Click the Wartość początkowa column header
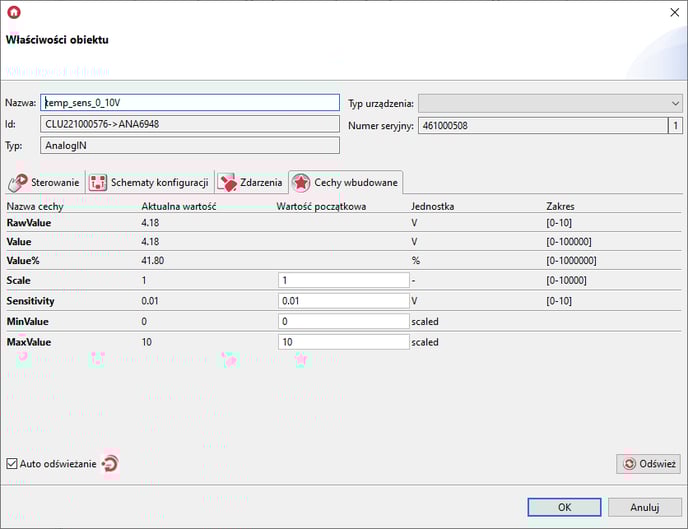This screenshot has width=688, height=529. (x=321, y=206)
